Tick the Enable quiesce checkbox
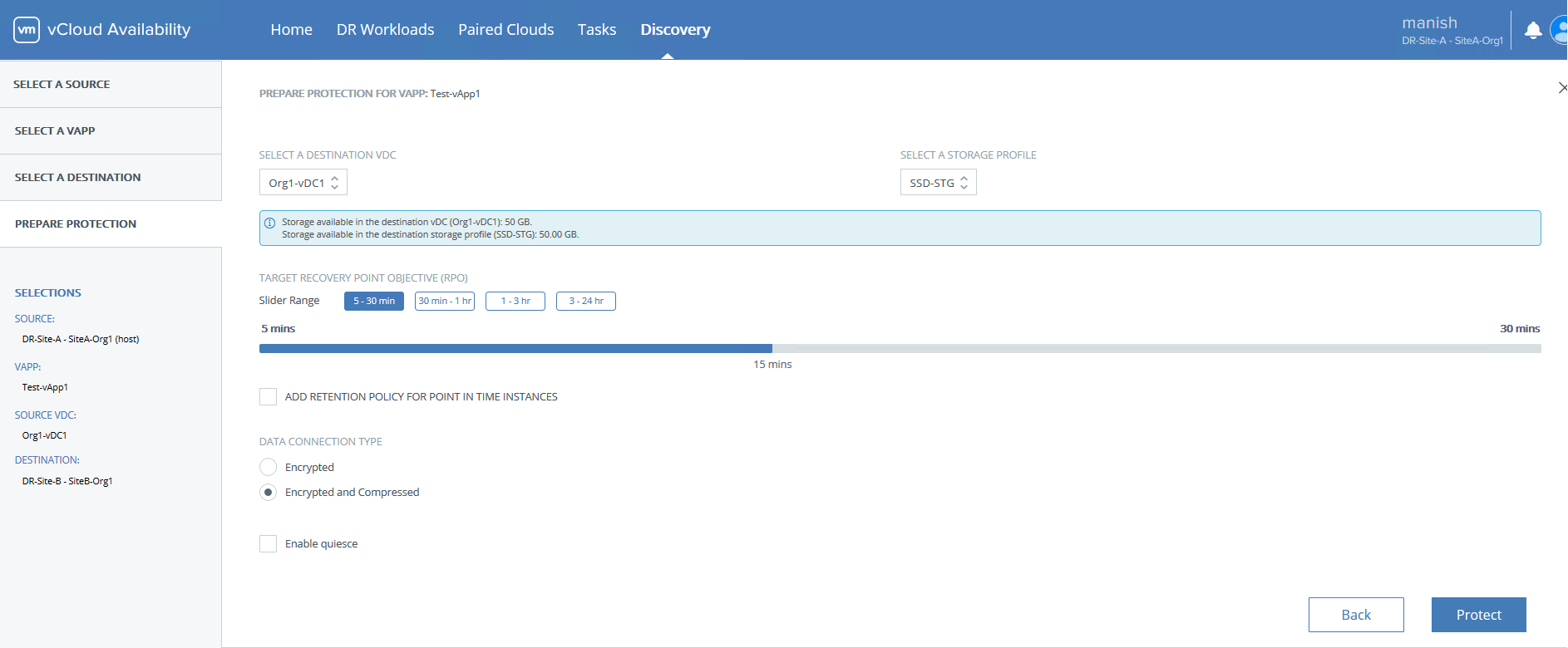Viewport: 1568px width, 648px height. (x=268, y=543)
